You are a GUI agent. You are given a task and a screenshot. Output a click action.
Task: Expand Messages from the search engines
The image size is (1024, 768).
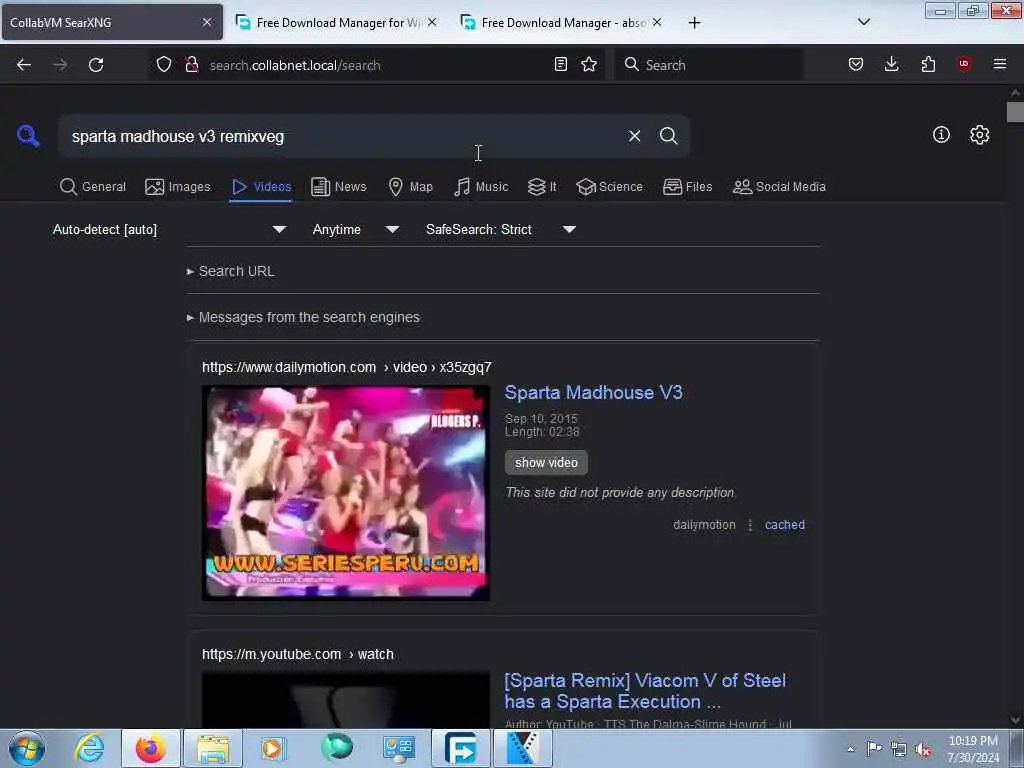(x=304, y=317)
